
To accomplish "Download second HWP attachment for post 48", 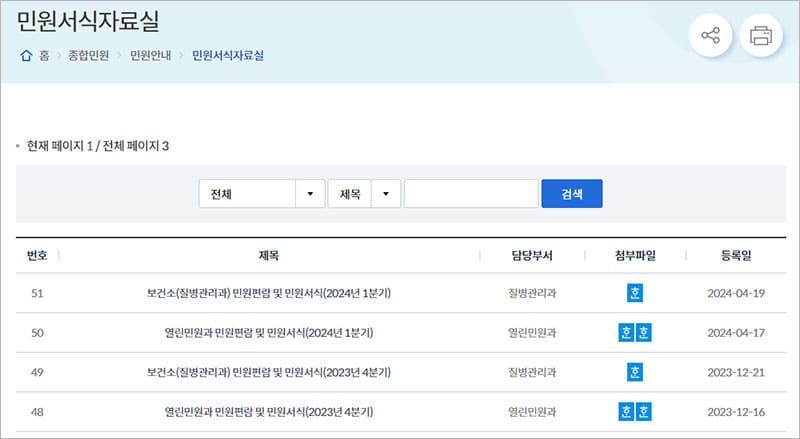I will tap(644, 411).
